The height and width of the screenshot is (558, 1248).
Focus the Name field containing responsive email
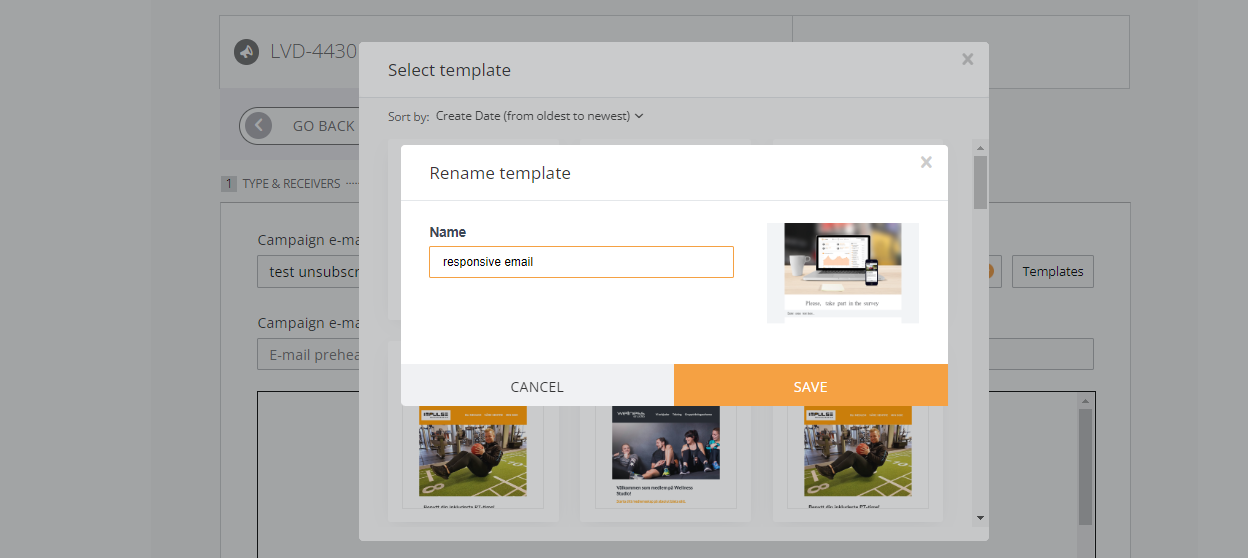[581, 262]
